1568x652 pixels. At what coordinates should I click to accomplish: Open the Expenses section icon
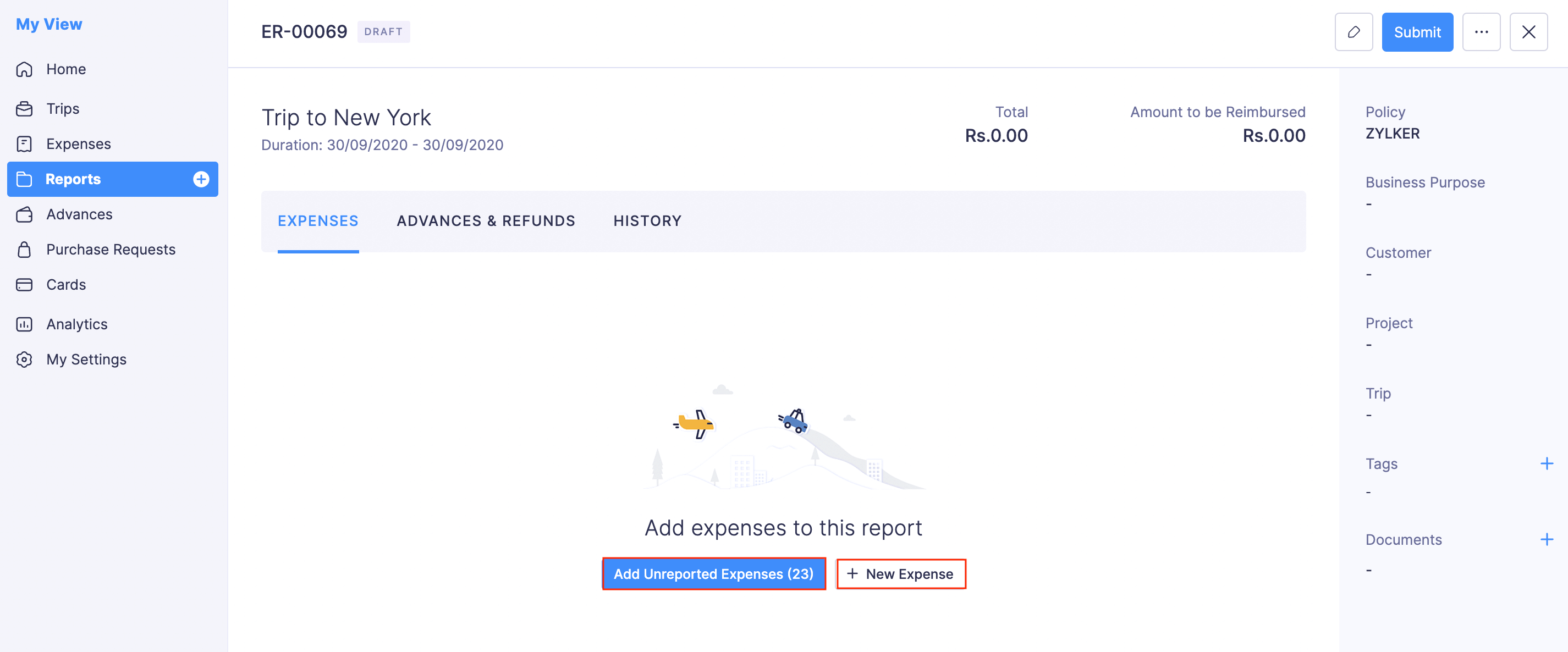[x=24, y=143]
